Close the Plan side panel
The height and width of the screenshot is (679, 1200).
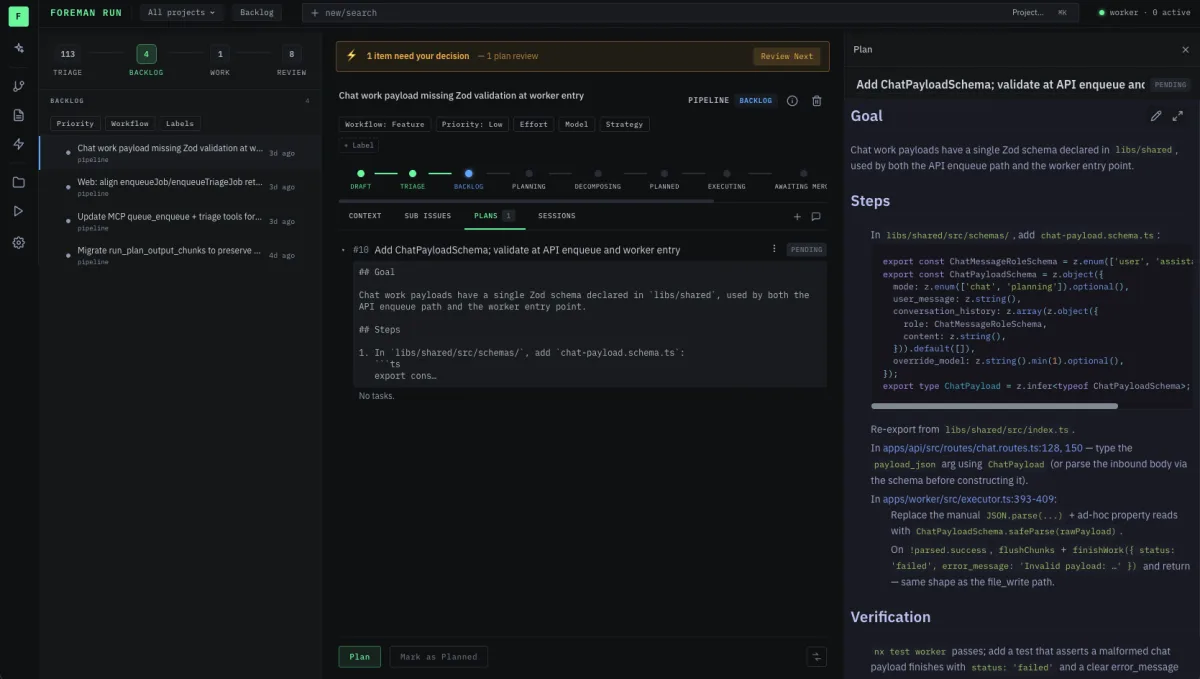[x=1185, y=49]
